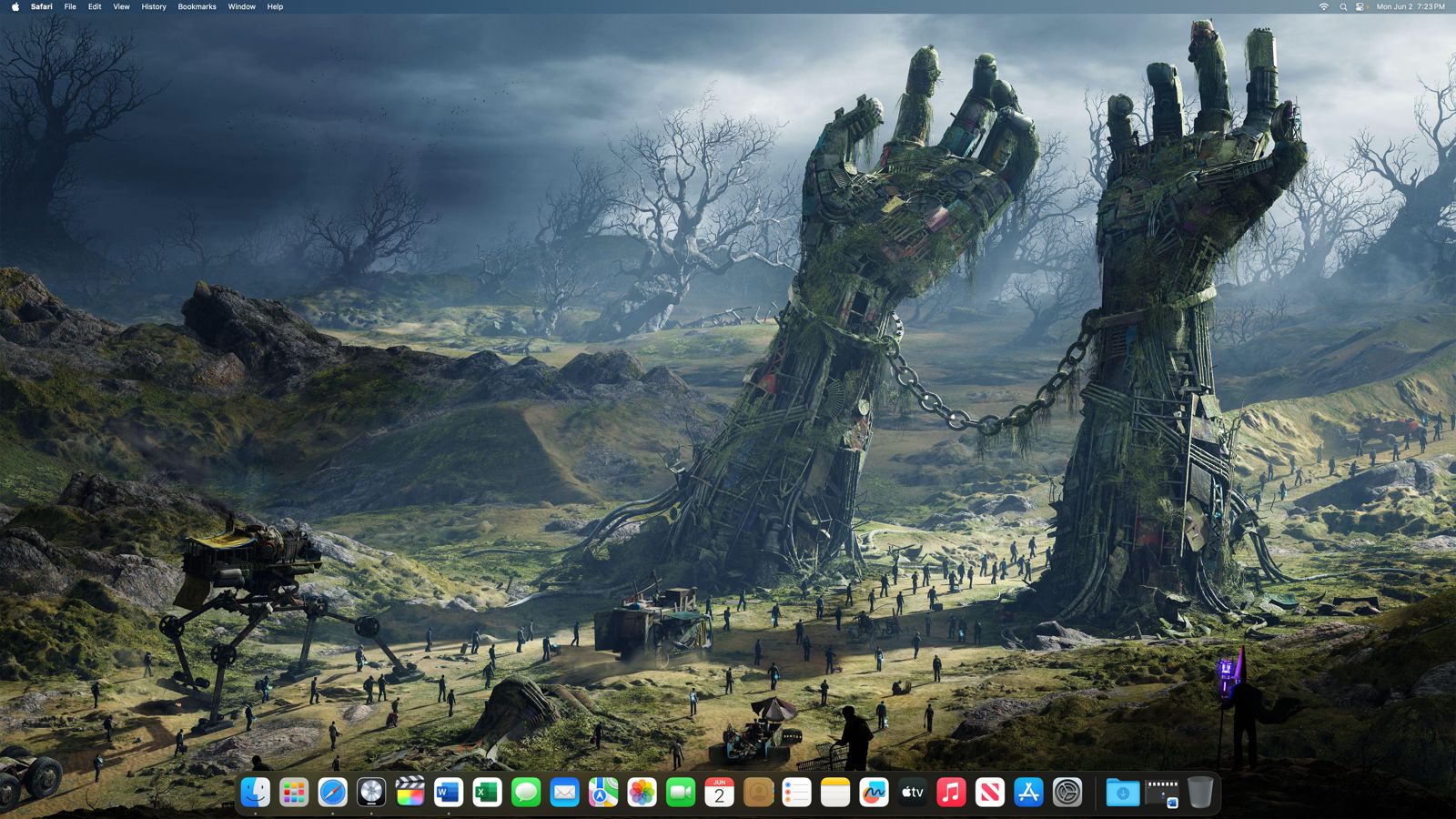Screen dimensions: 1456x819
Task: Open the Window menu
Action: (x=242, y=6)
